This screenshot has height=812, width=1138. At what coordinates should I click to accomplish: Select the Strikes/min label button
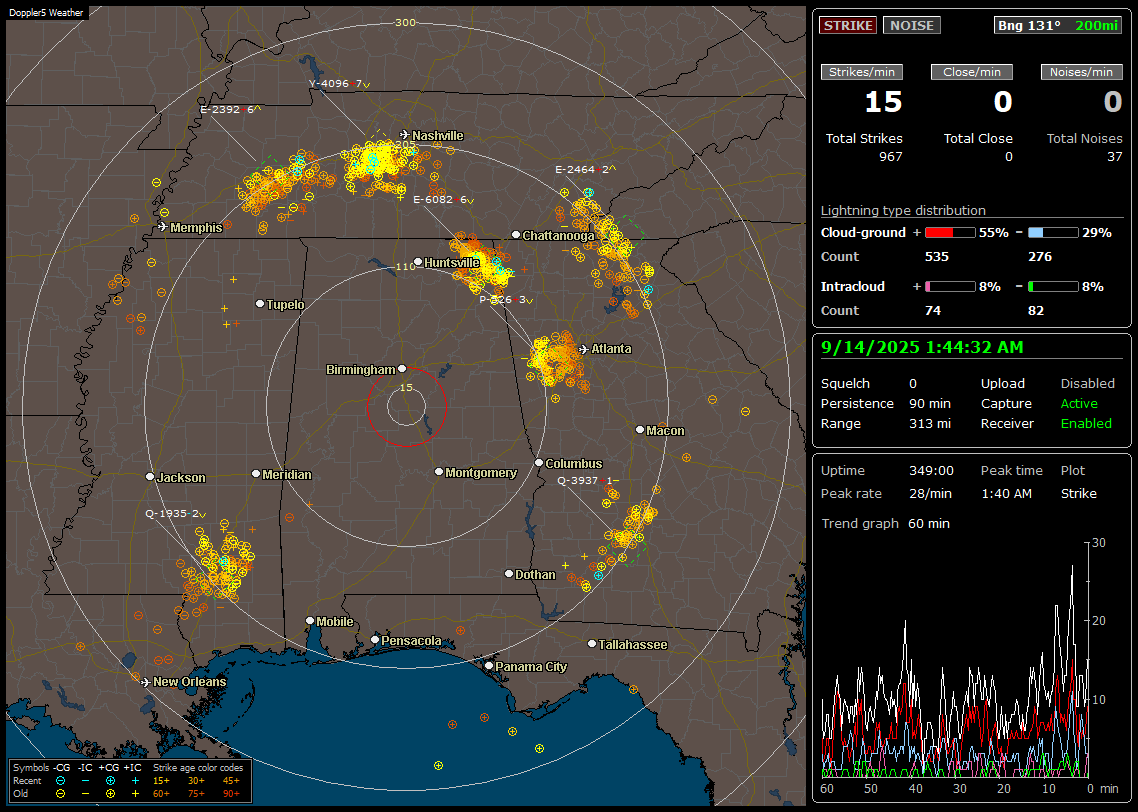861,72
